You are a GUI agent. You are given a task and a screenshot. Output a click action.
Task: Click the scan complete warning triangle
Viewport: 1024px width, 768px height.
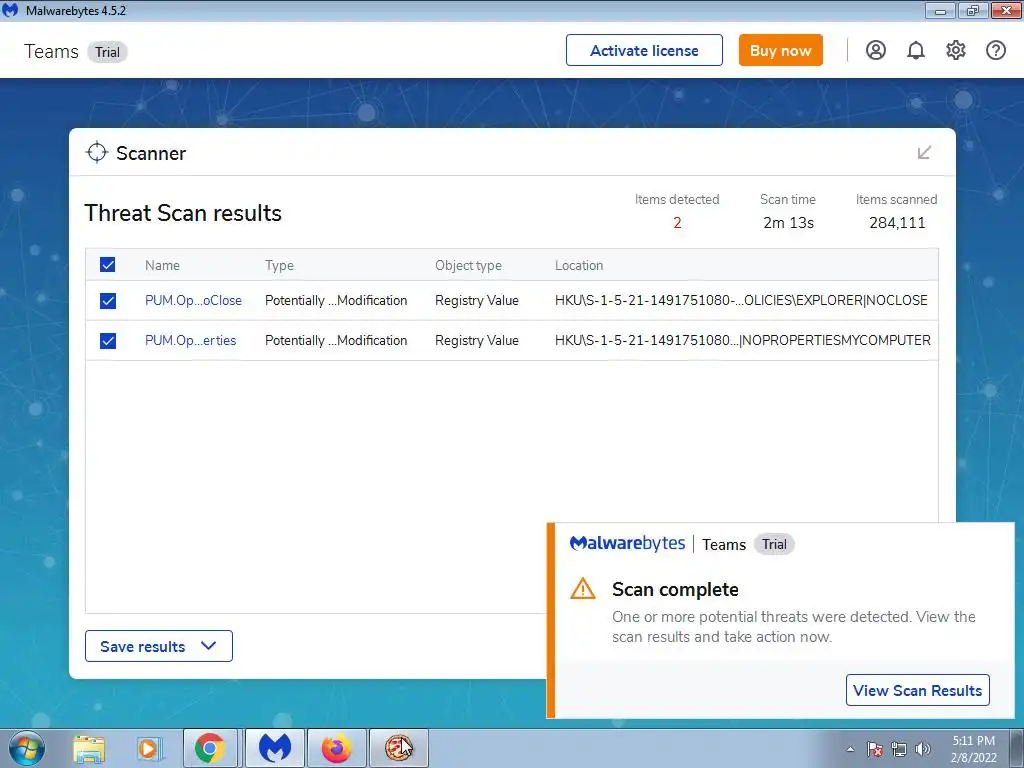click(x=583, y=588)
